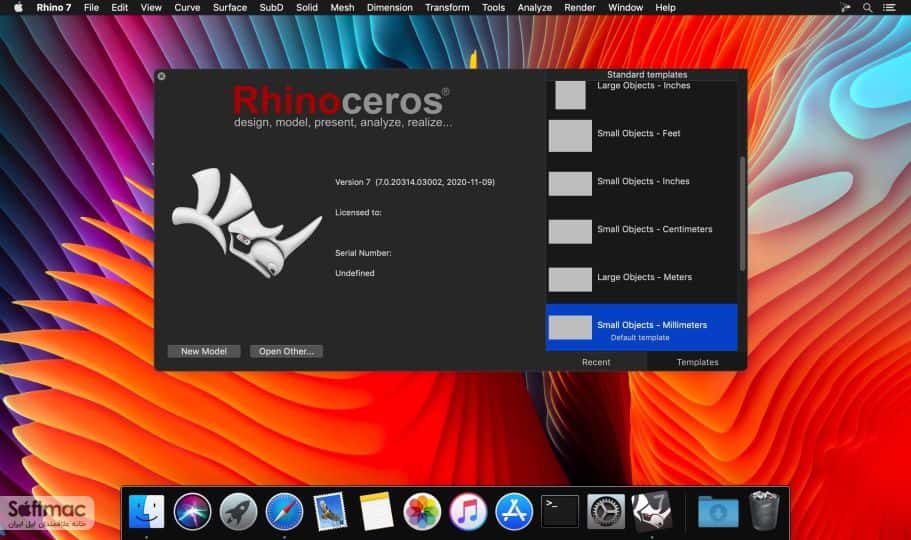
Task: Open Spotlight search magnifier icon
Action: (867, 8)
